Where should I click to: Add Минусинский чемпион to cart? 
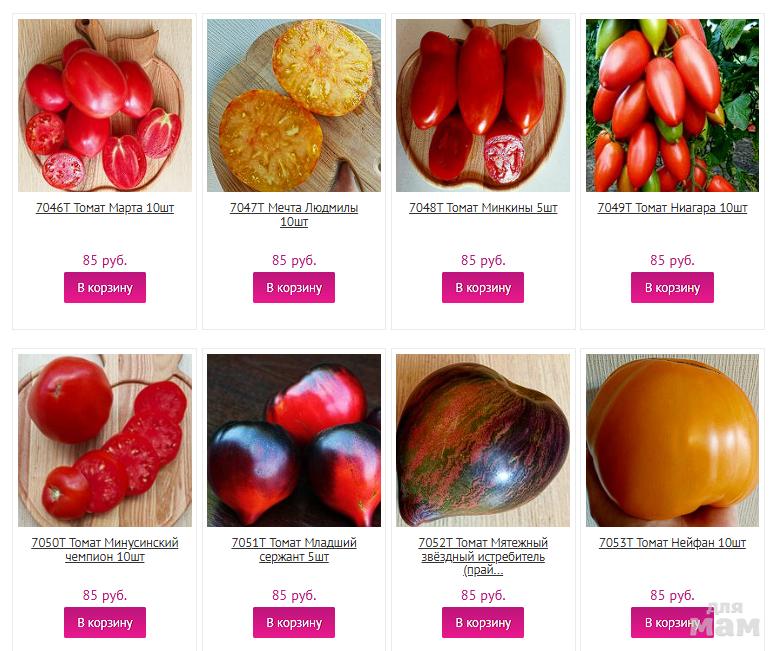point(105,622)
